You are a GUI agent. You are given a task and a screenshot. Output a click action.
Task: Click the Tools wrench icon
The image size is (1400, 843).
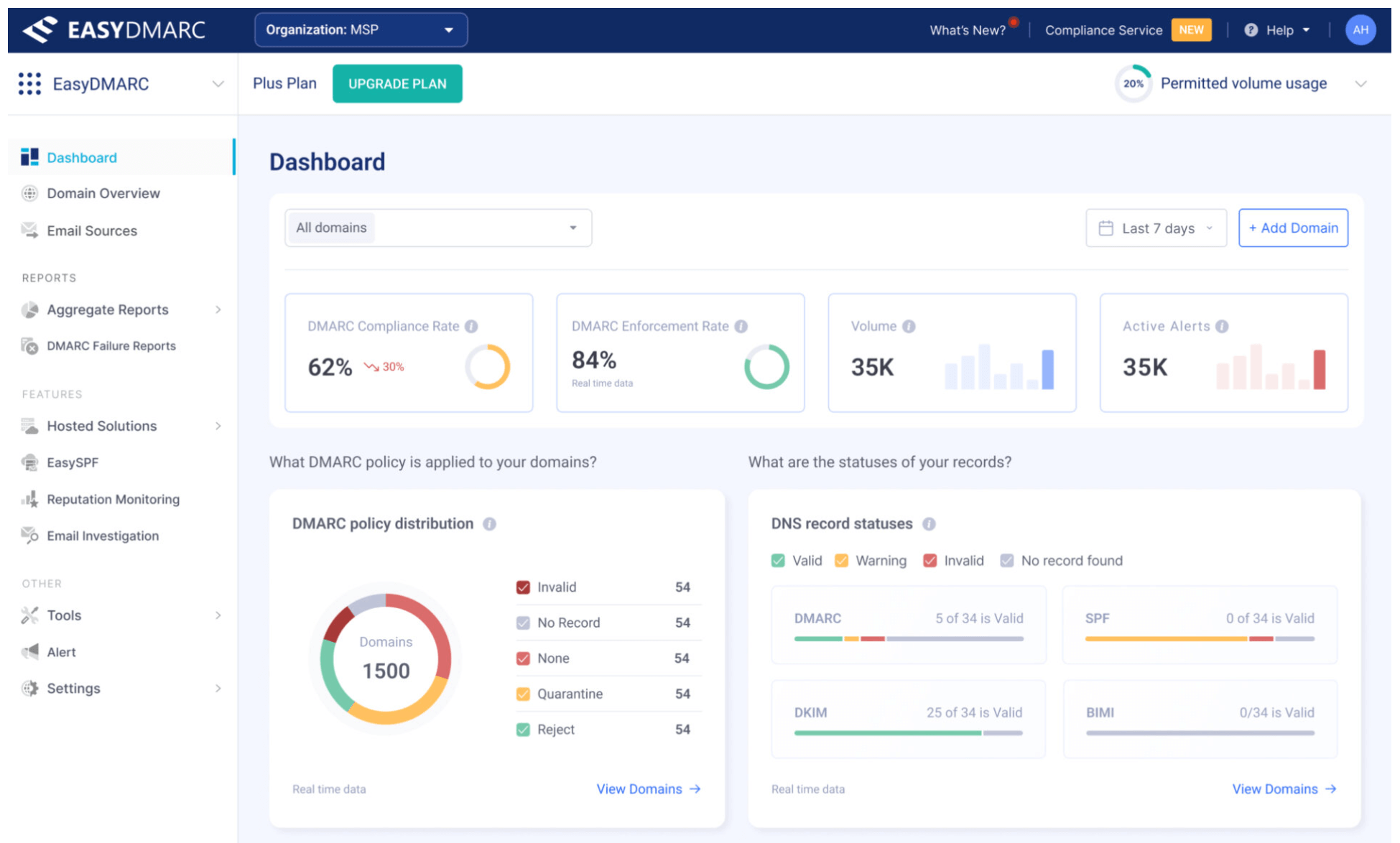tap(29, 615)
